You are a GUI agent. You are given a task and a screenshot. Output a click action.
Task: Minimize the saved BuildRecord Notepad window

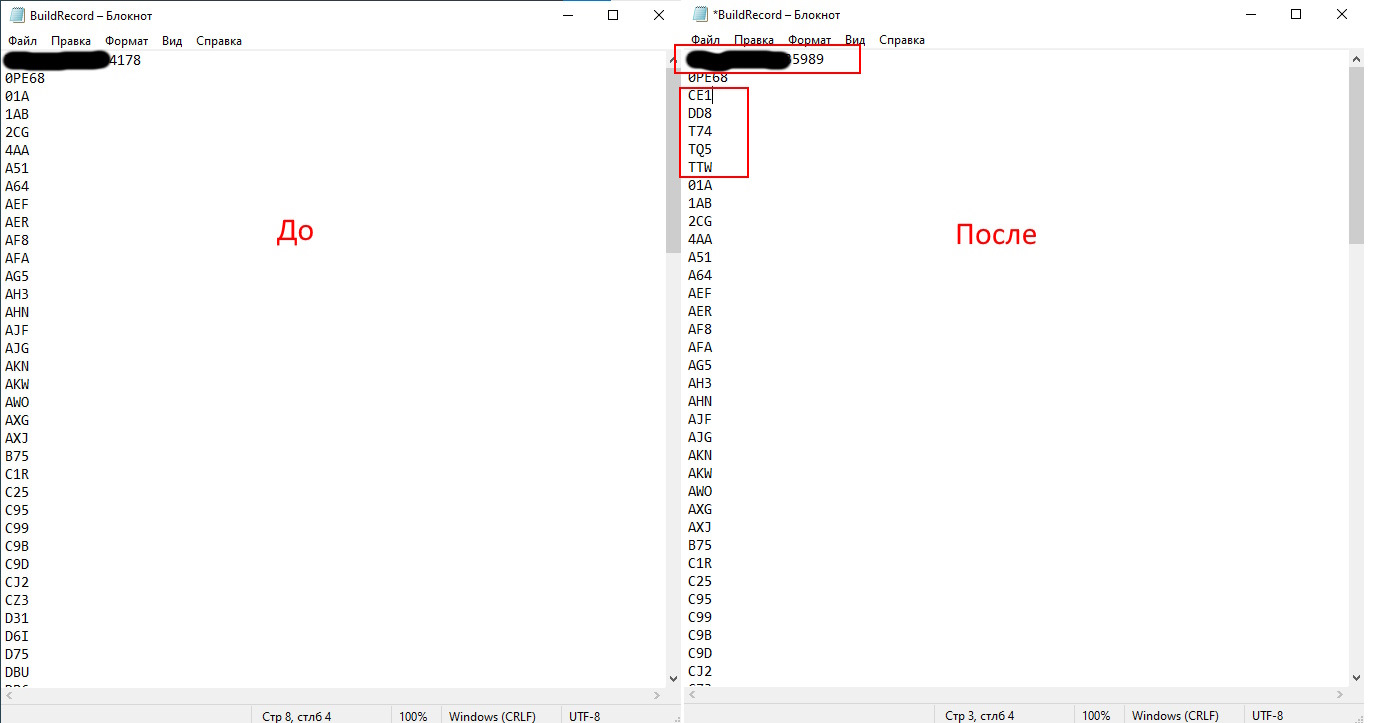click(568, 15)
